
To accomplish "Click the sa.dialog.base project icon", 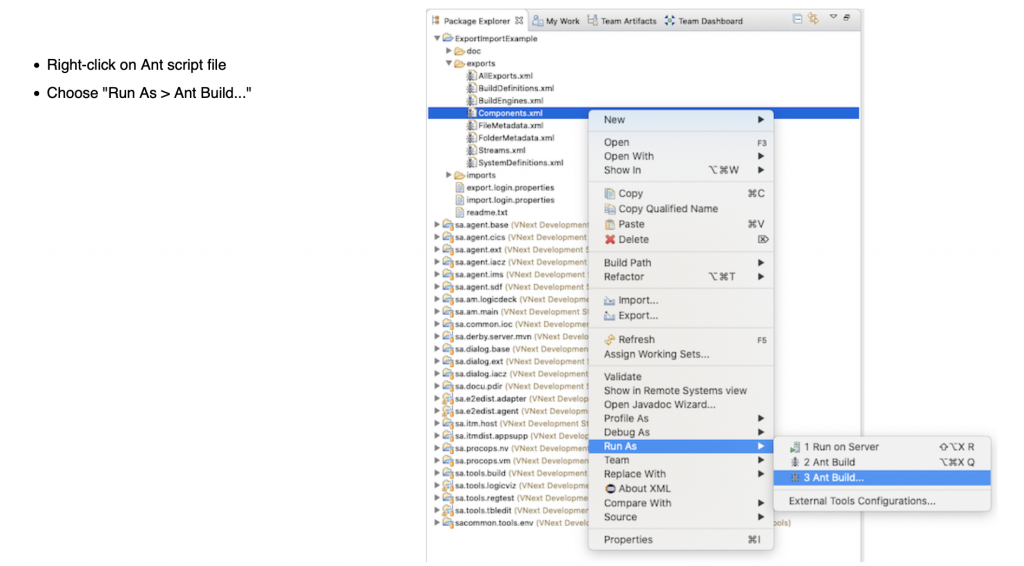I will (x=448, y=349).
